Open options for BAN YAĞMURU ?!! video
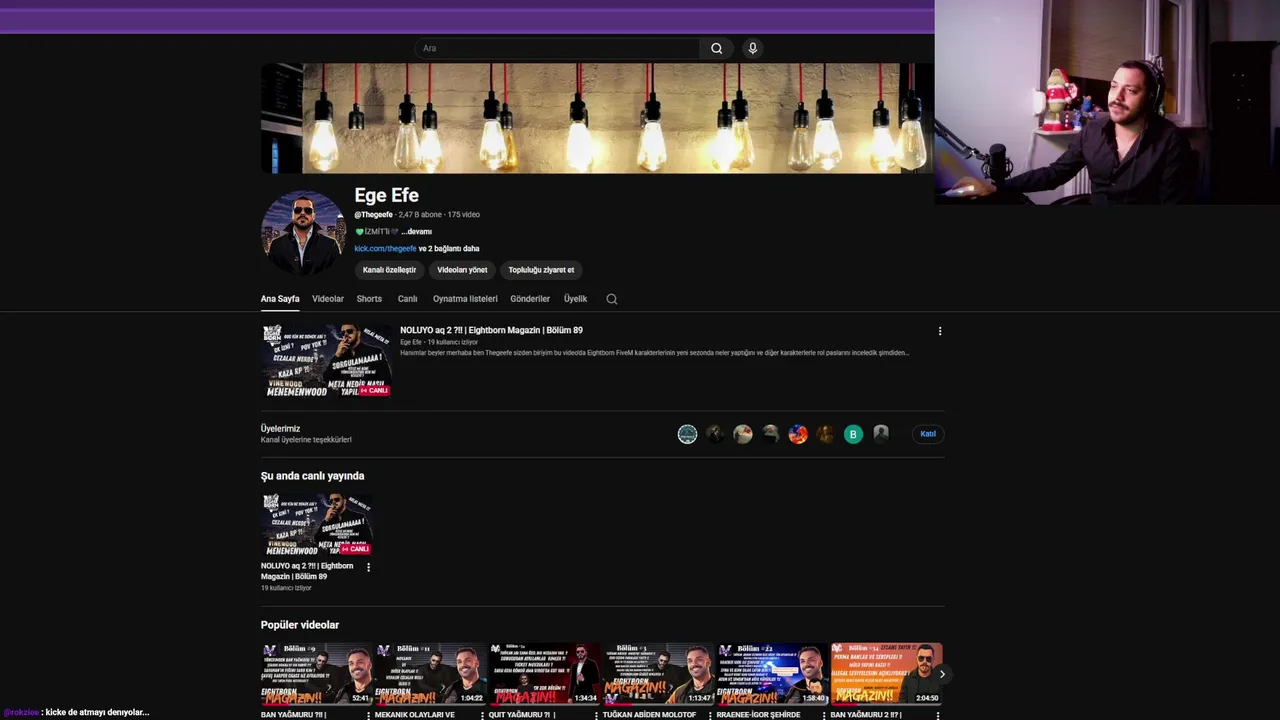The width and height of the screenshot is (1280, 720). (x=368, y=715)
